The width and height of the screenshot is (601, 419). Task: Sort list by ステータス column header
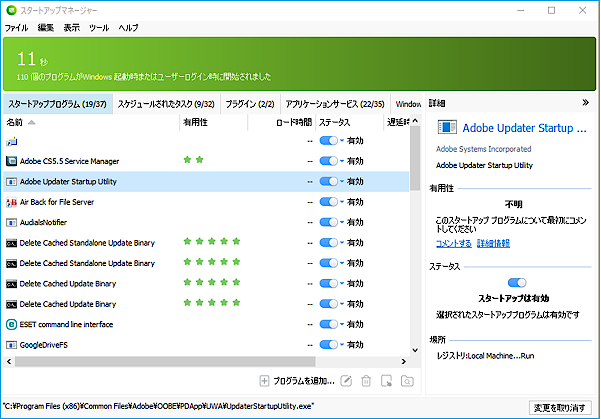(349, 122)
